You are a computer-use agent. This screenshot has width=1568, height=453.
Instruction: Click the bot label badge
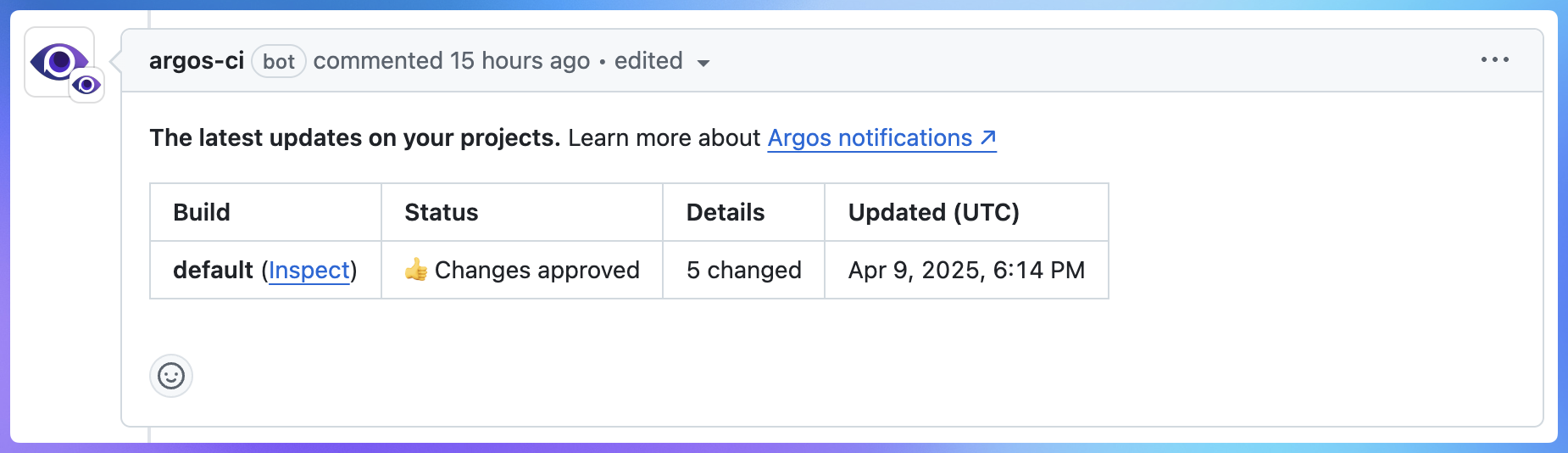tap(279, 61)
